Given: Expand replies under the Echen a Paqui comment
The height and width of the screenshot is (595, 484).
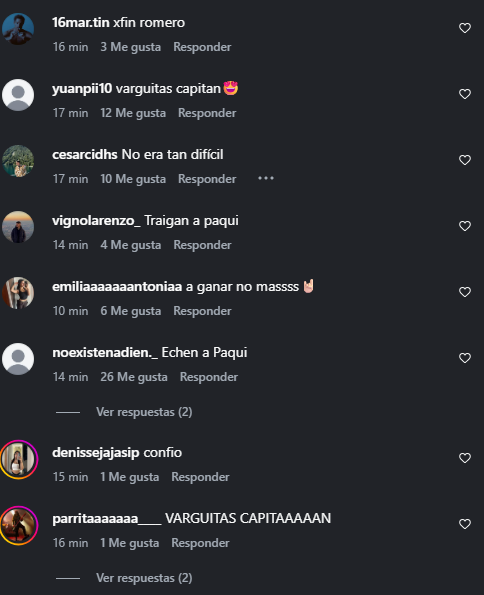Looking at the screenshot, I should (144, 412).
